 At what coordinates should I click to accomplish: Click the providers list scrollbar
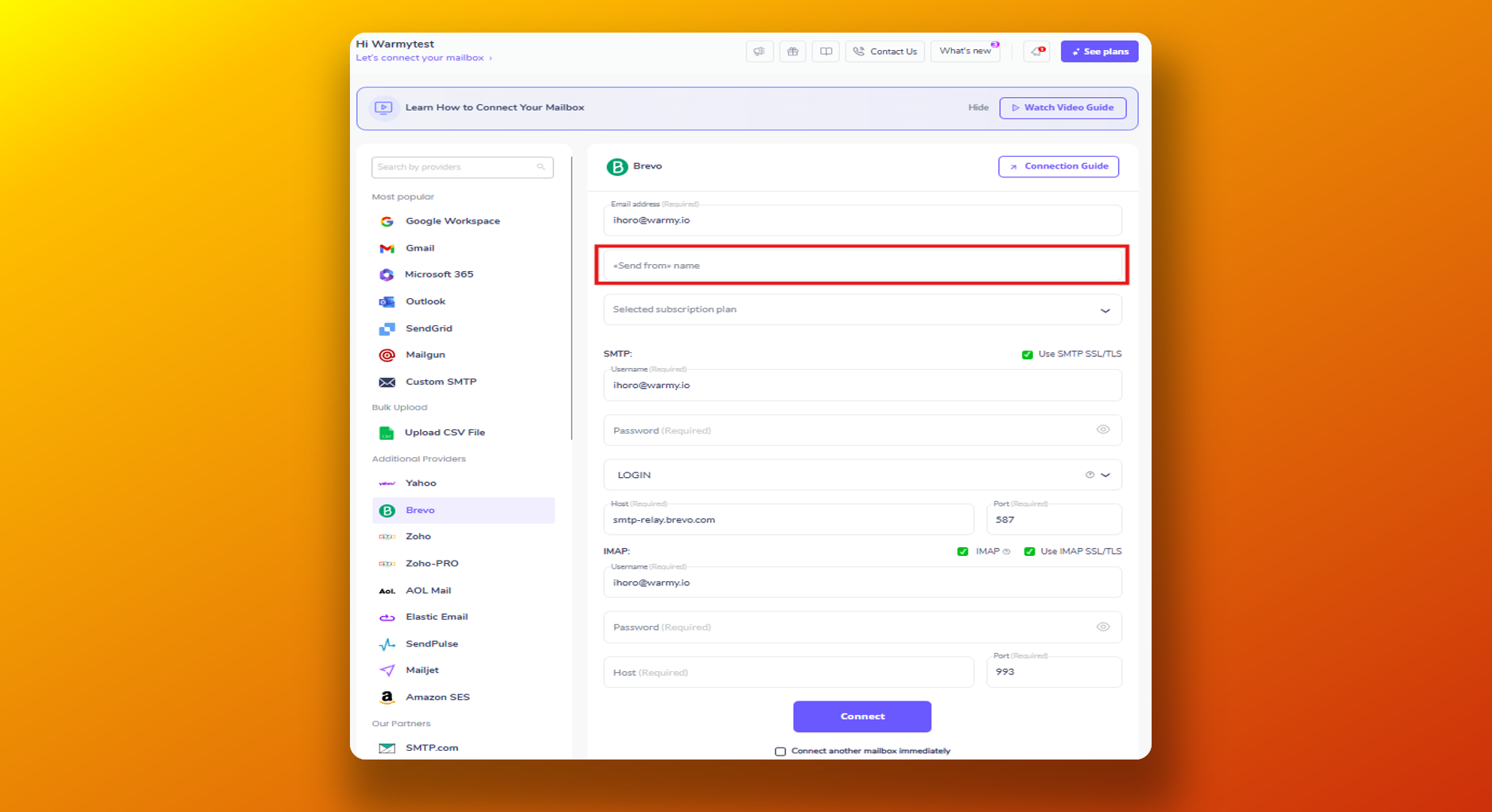tap(571, 298)
